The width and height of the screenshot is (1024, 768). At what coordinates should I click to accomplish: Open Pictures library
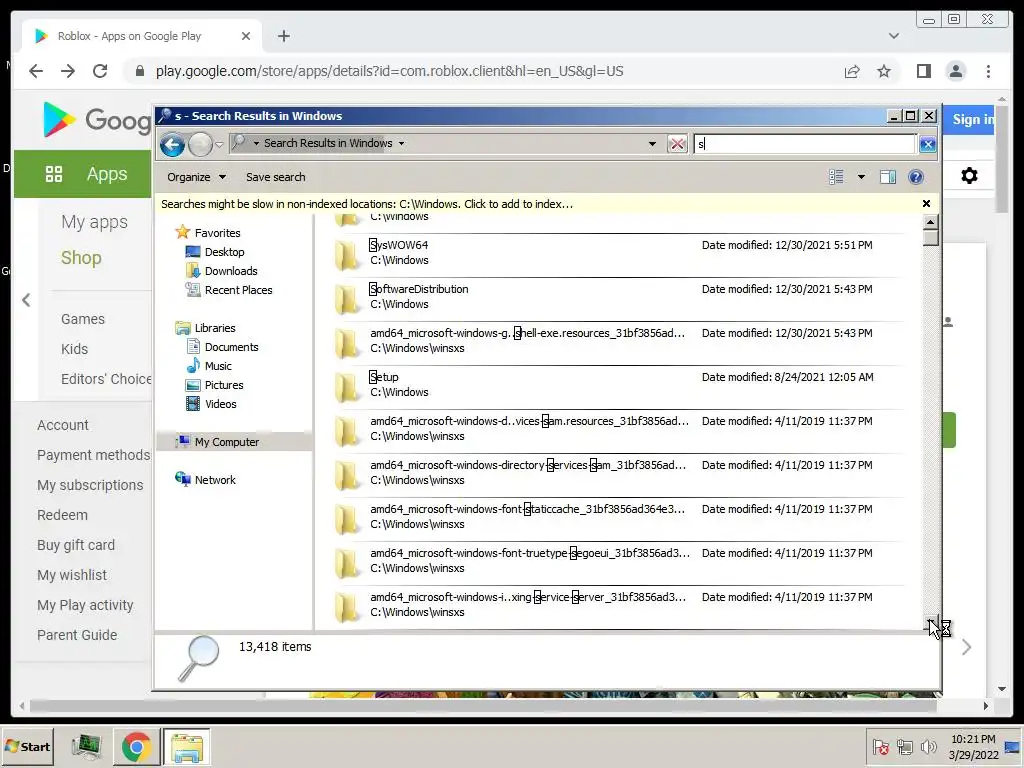coord(224,385)
